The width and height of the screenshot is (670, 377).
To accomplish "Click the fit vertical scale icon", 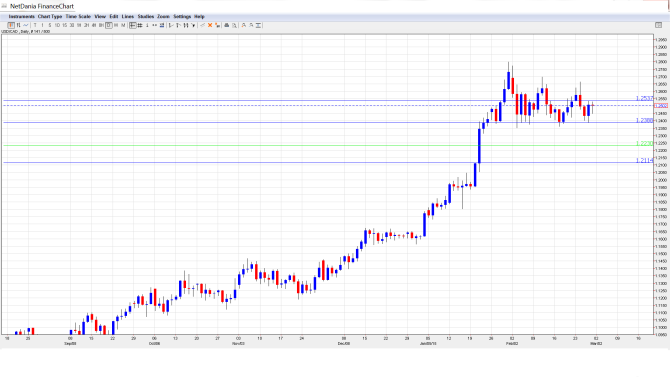I will click(x=258, y=26).
